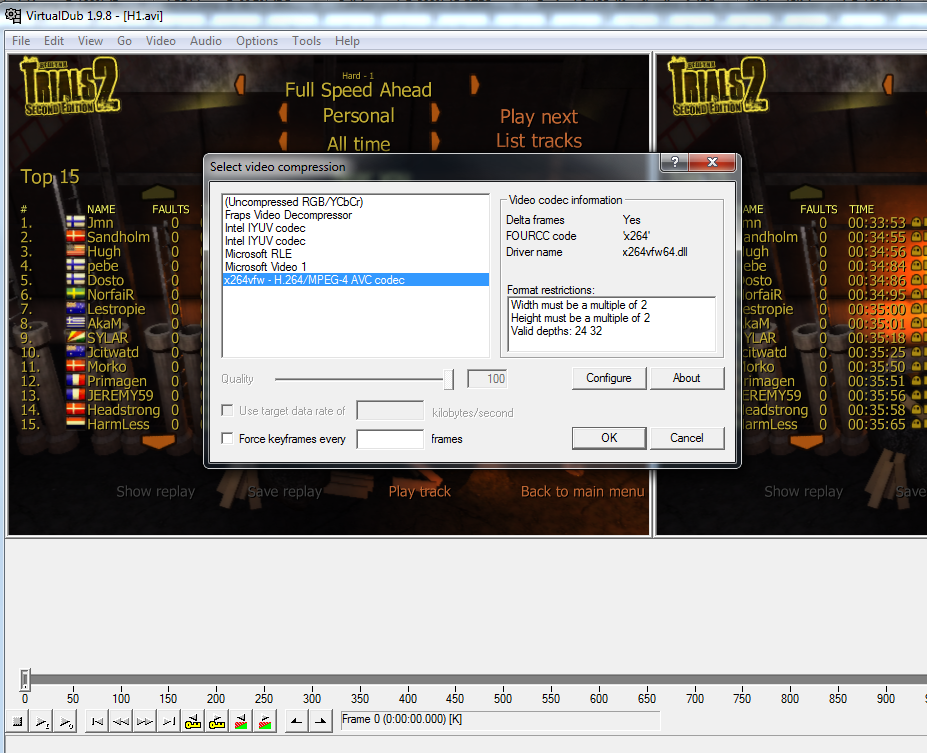Go to next keyframe (key icon)
This screenshot has height=753, width=927.
pyautogui.click(x=217, y=720)
